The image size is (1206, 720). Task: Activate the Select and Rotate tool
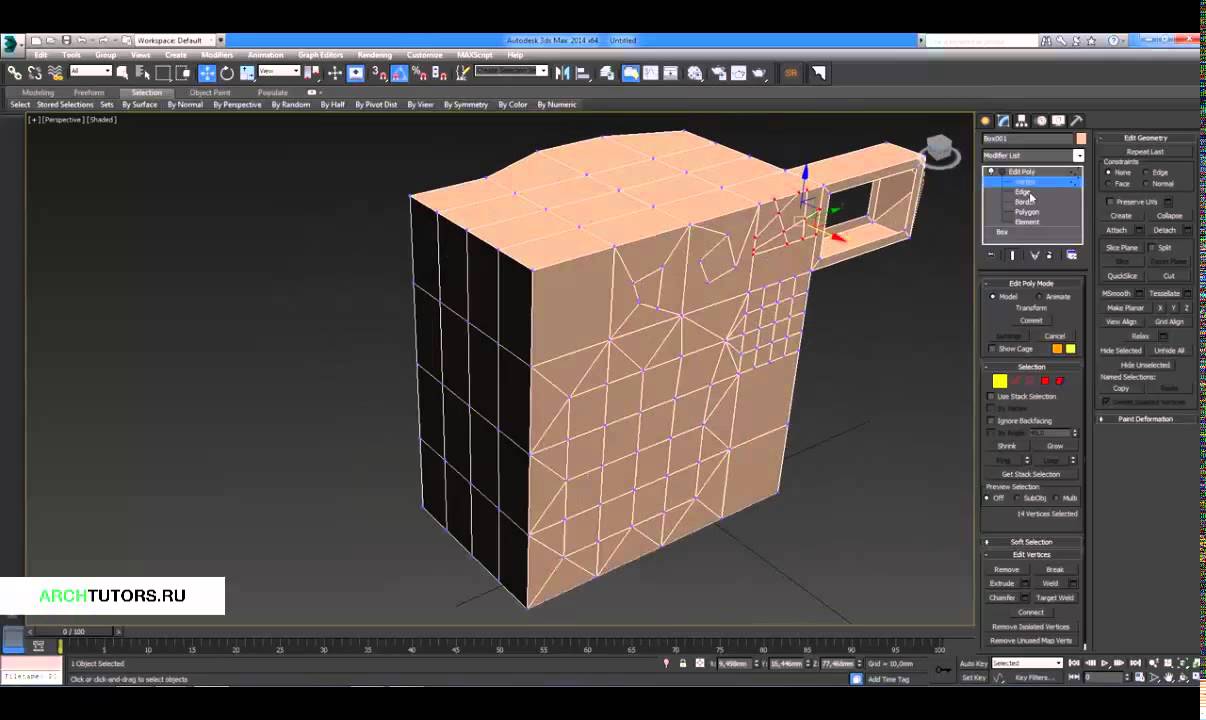[x=227, y=73]
